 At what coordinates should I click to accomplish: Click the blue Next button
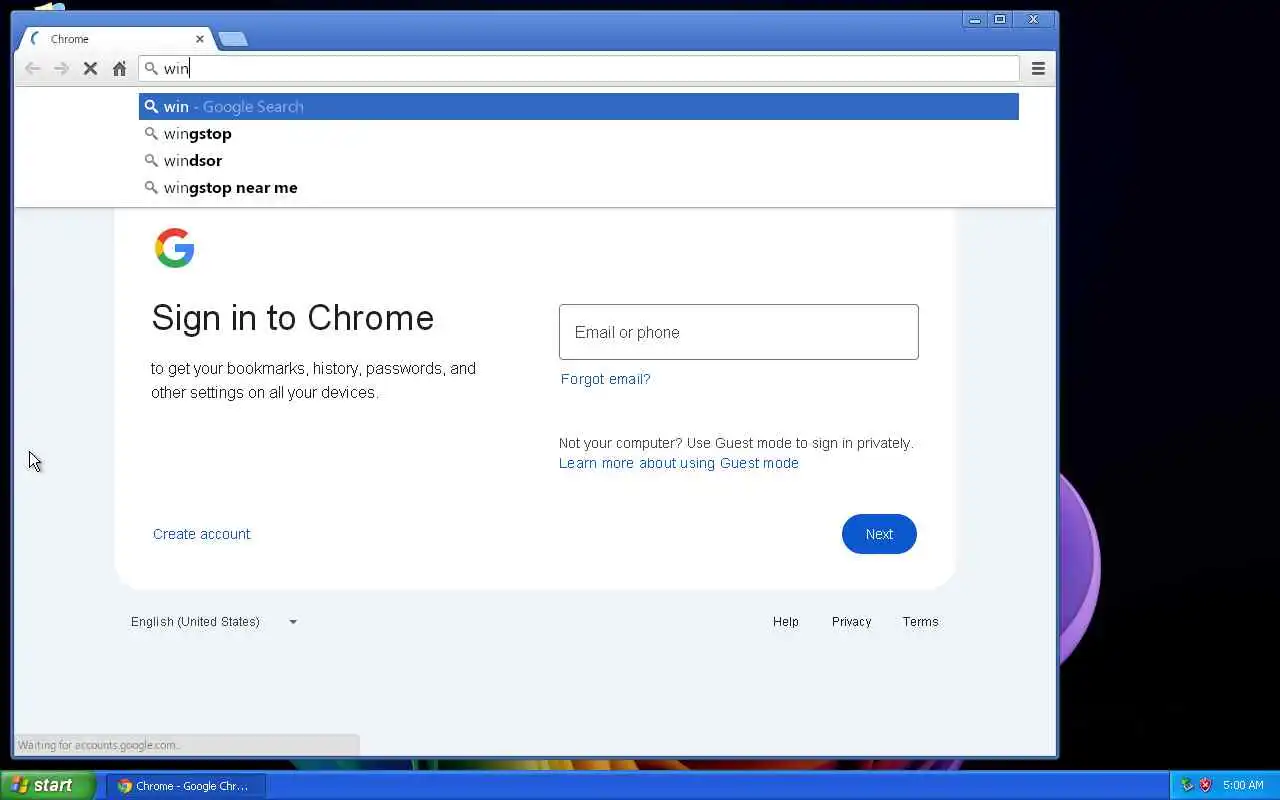[879, 534]
